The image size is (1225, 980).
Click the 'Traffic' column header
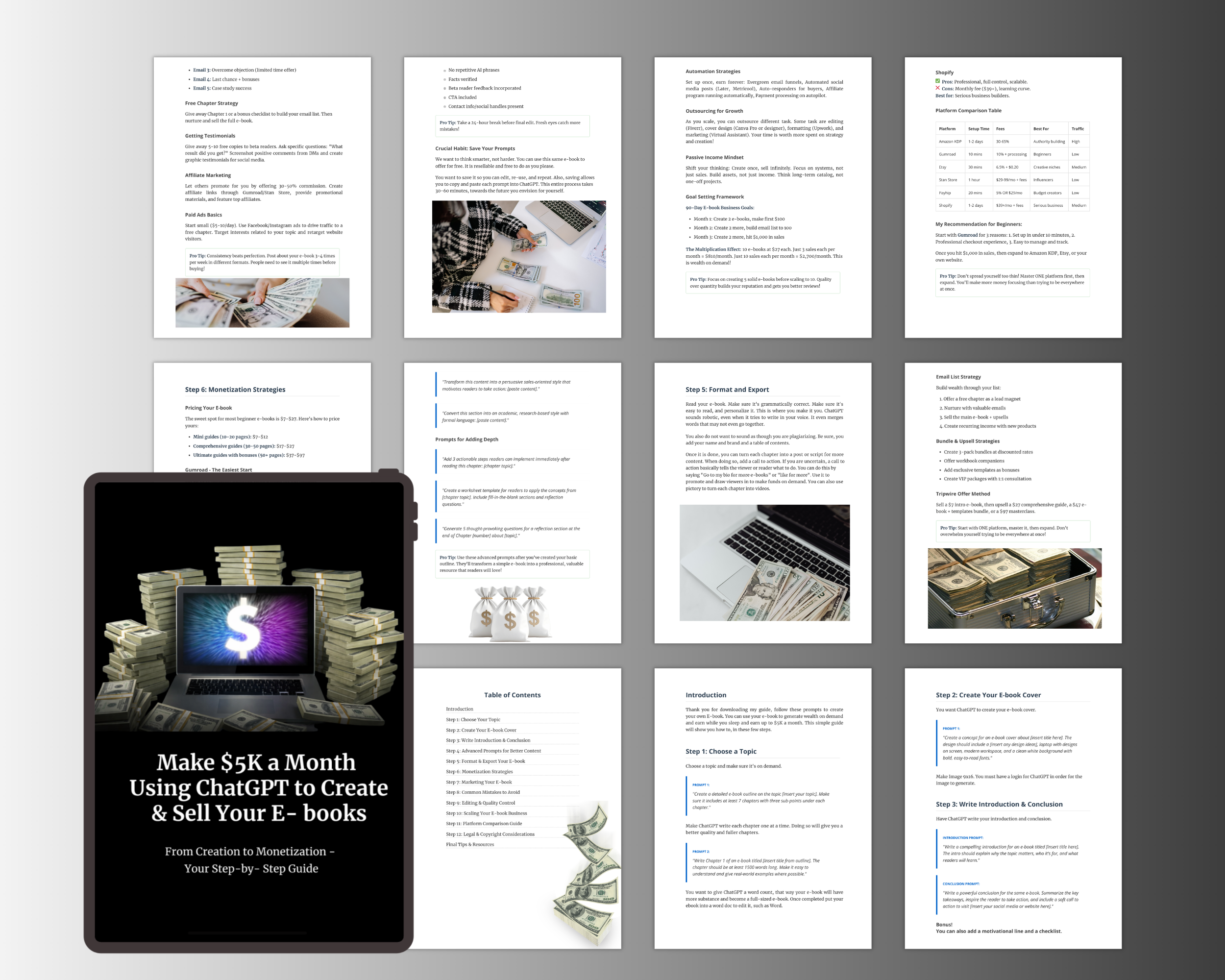click(1078, 128)
